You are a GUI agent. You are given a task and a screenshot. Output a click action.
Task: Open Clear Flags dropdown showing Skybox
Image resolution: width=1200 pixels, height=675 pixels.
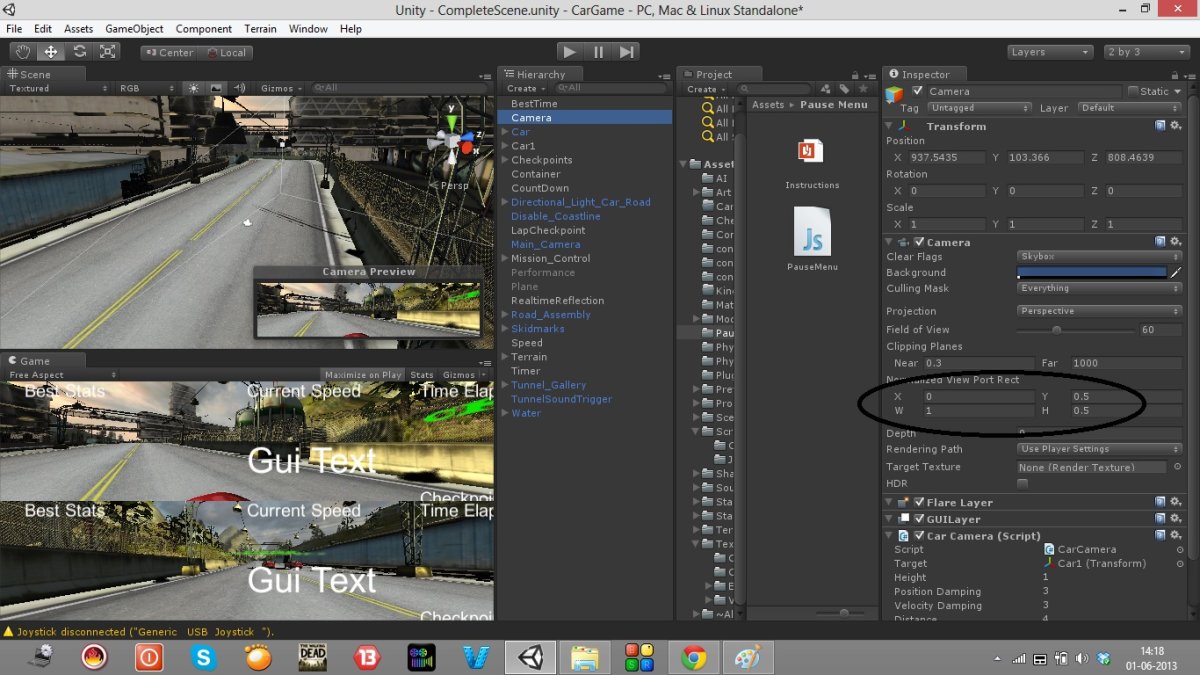pos(1099,256)
